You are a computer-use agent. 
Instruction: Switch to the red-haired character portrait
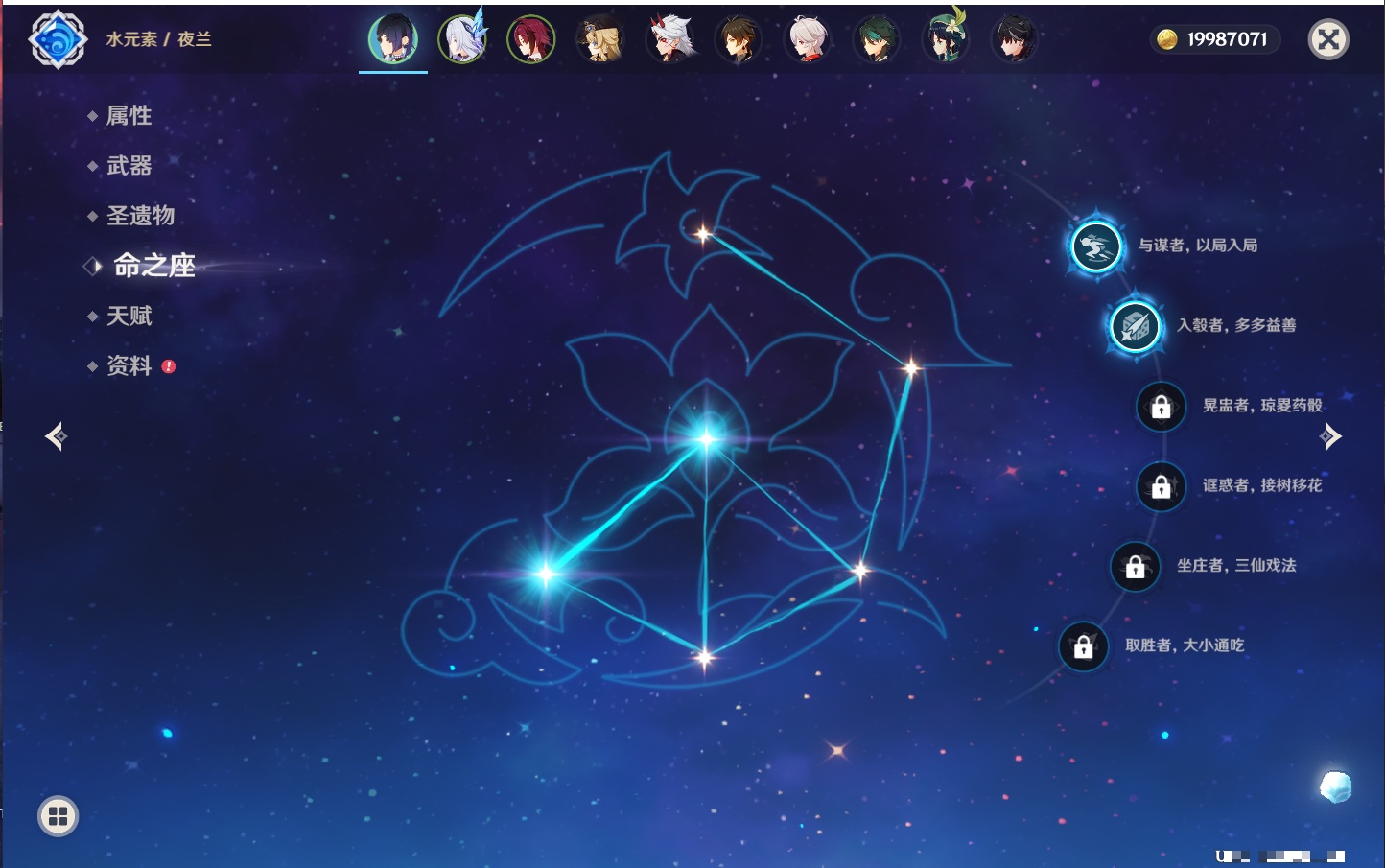(531, 39)
